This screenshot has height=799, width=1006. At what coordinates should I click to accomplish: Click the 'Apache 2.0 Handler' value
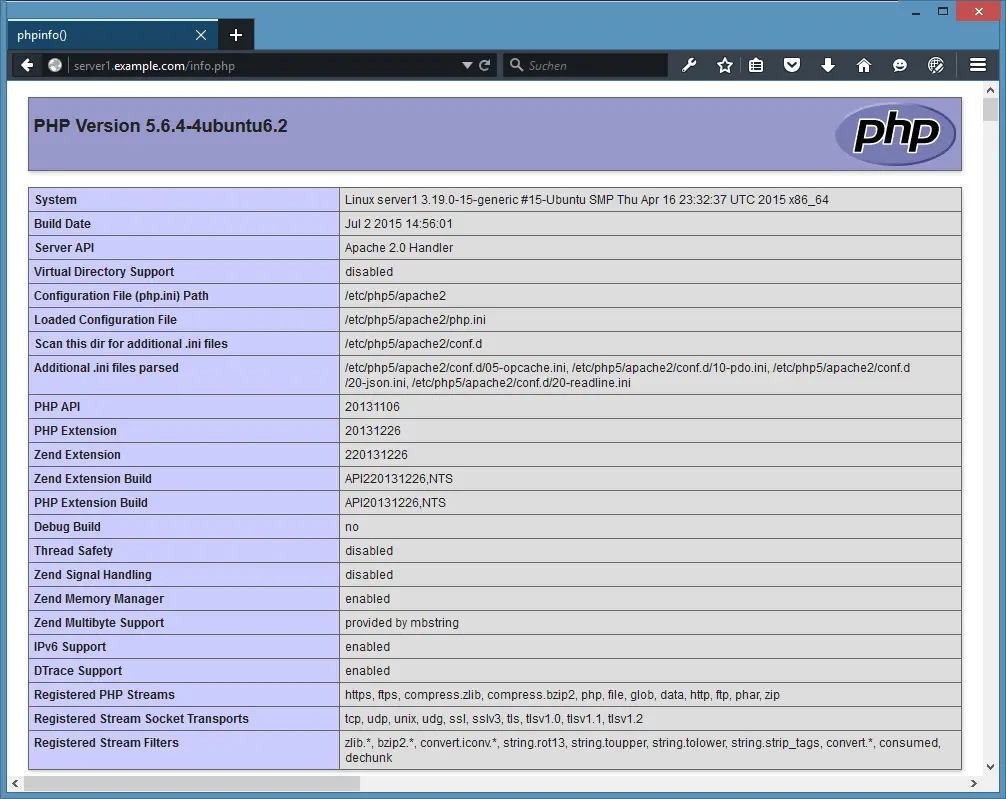tap(398, 248)
